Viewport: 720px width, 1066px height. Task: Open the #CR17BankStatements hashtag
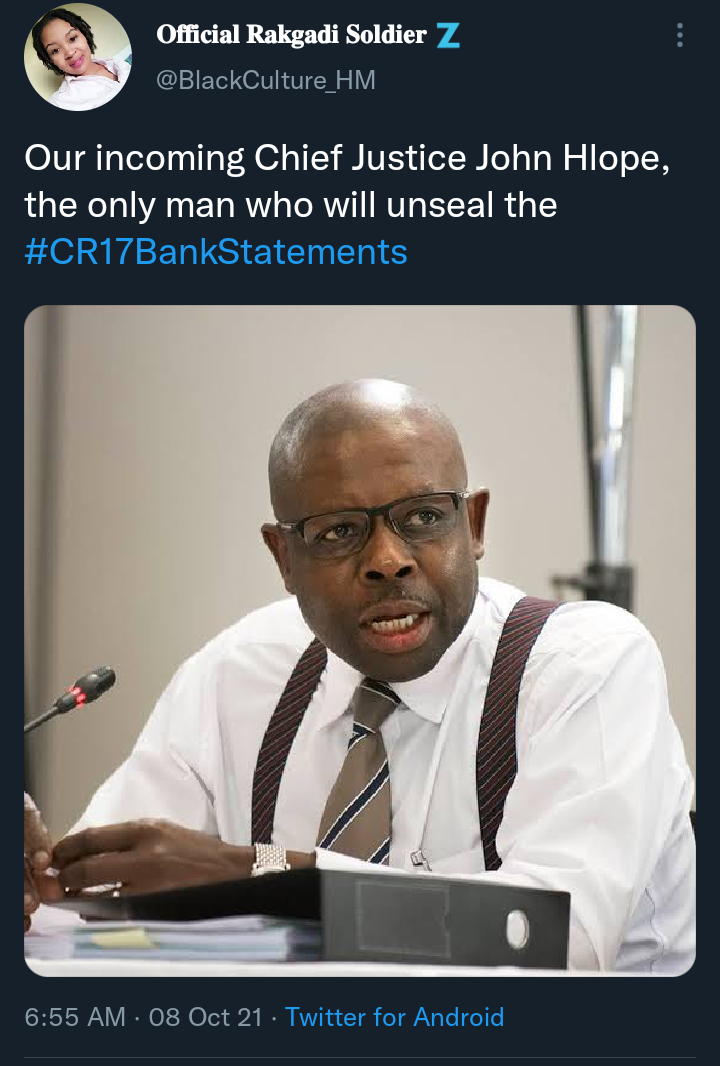tap(216, 252)
